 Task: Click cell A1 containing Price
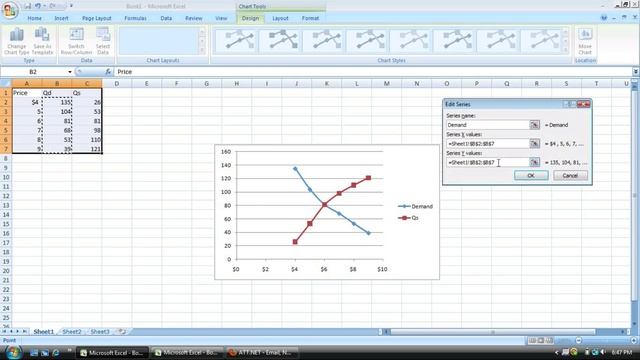click(27, 93)
